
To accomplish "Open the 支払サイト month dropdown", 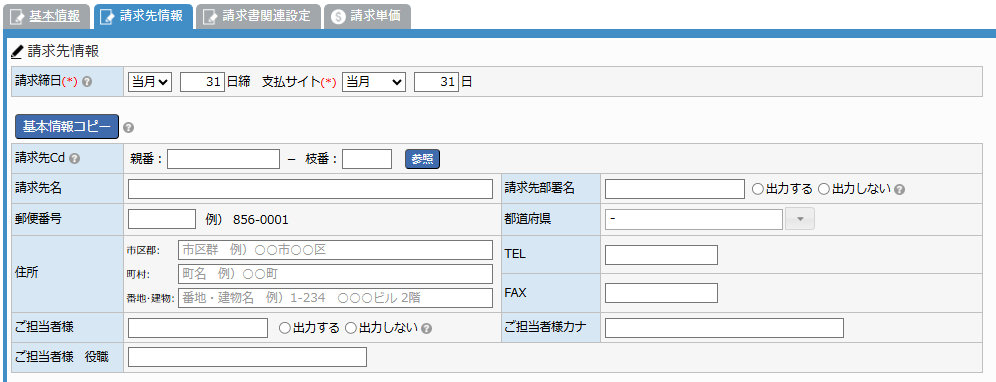I will click(x=374, y=82).
